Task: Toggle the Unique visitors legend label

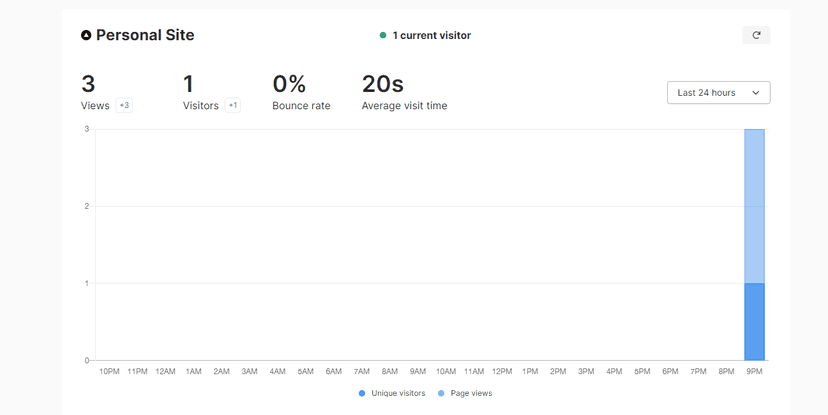Action: click(x=398, y=393)
